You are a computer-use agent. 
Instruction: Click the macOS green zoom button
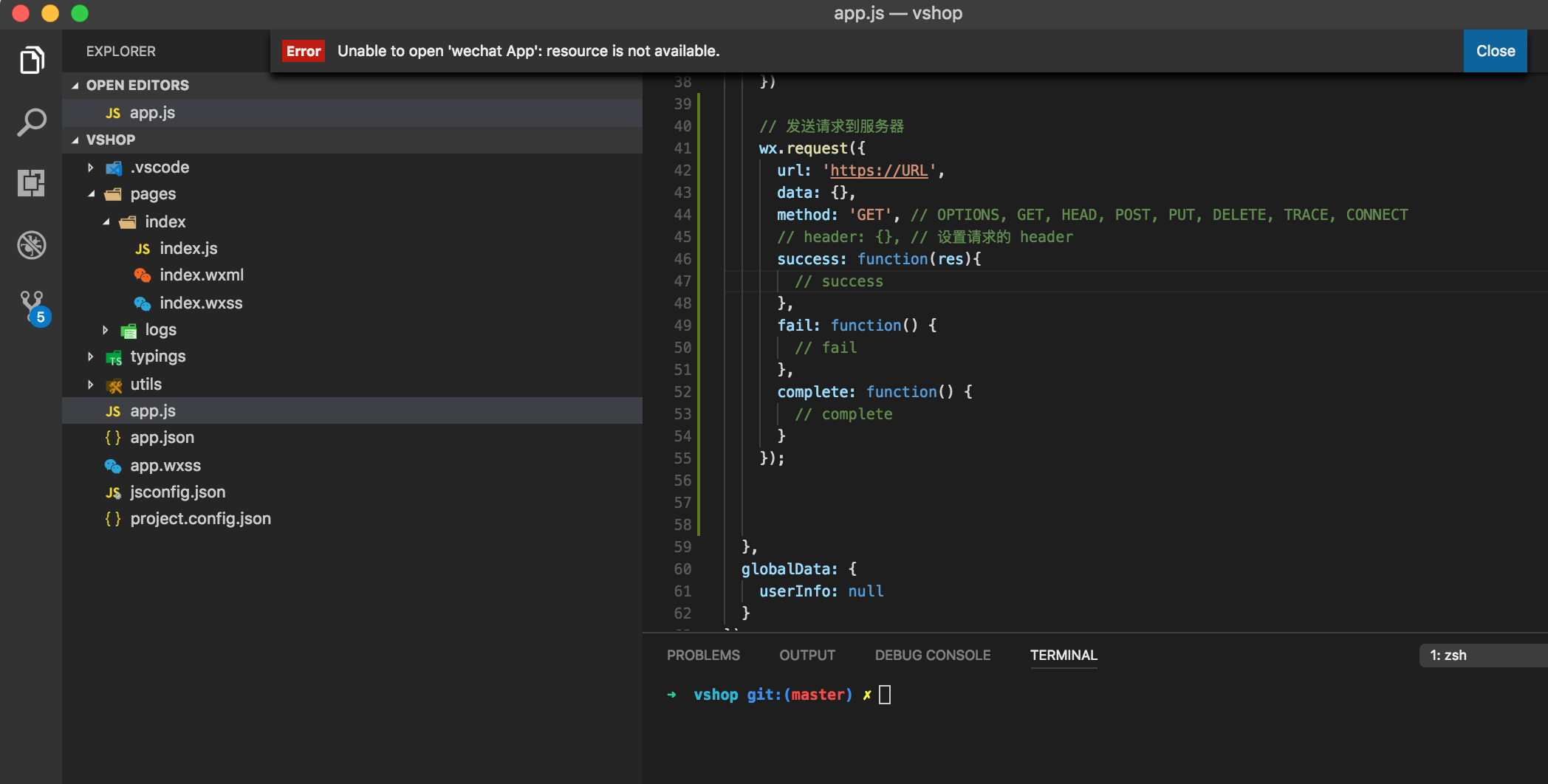coord(80,13)
